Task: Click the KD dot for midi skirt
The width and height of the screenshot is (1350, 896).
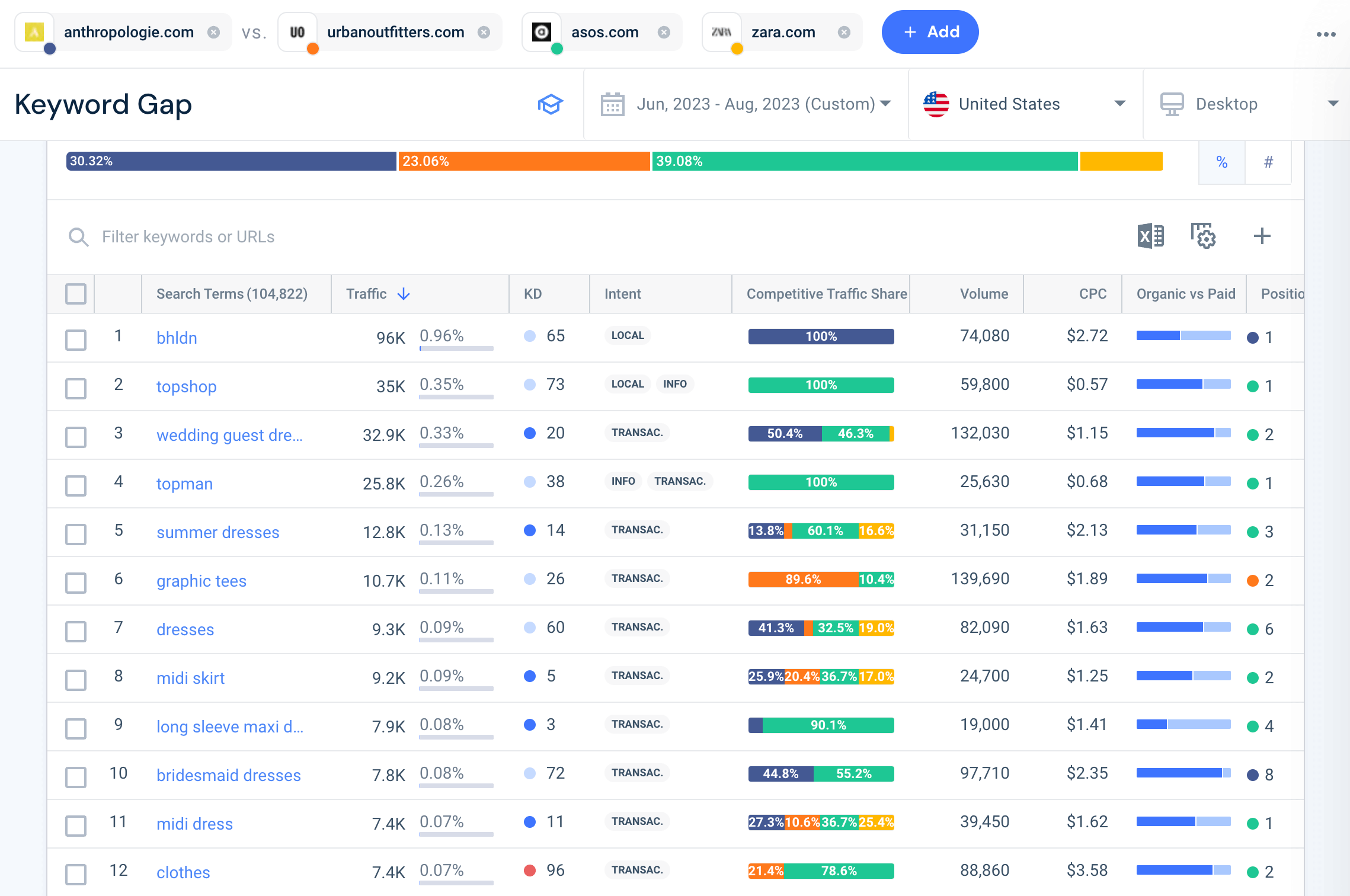Action: 530,677
